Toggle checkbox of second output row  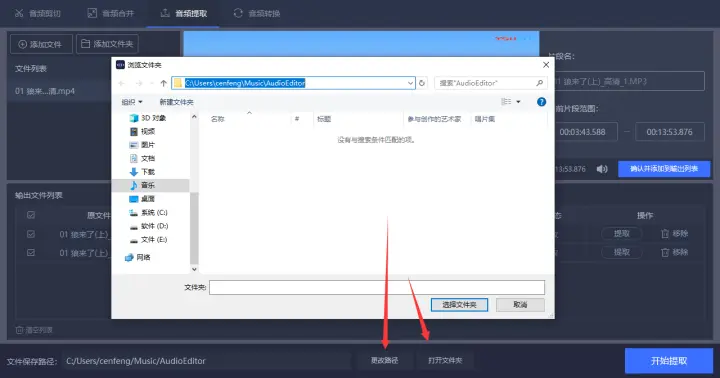(x=31, y=253)
